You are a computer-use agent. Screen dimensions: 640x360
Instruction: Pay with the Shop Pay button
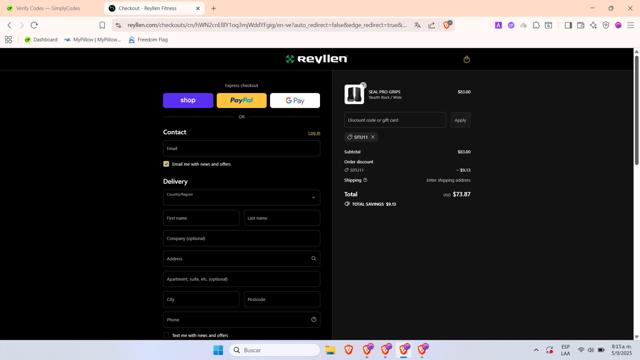188,100
